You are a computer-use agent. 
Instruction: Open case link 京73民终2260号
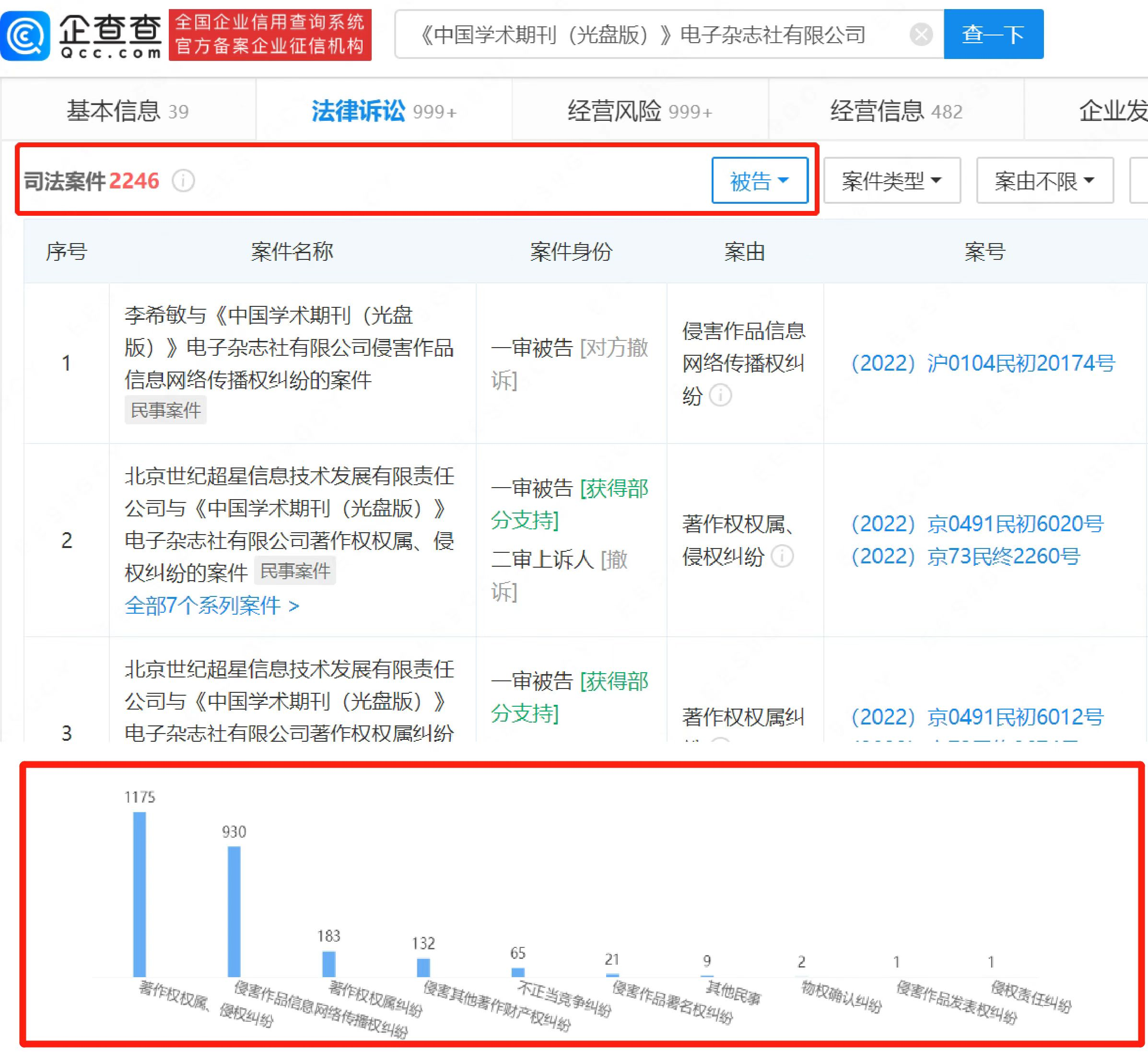coord(965,556)
